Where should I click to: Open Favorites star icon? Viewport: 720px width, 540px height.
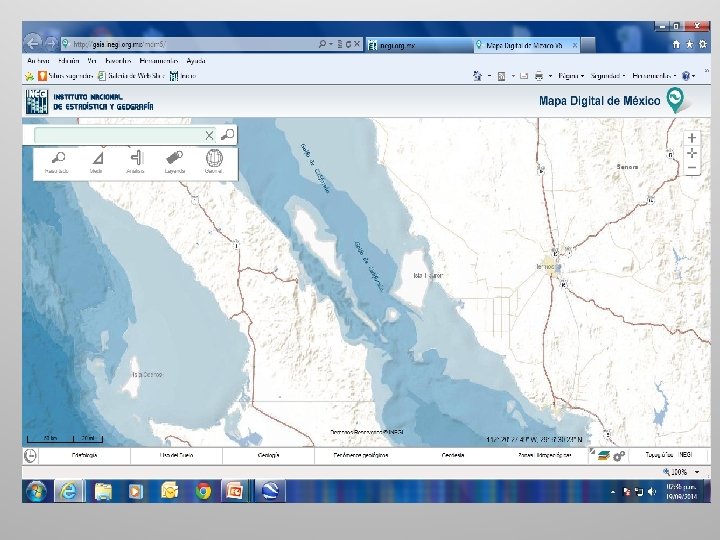coord(689,45)
